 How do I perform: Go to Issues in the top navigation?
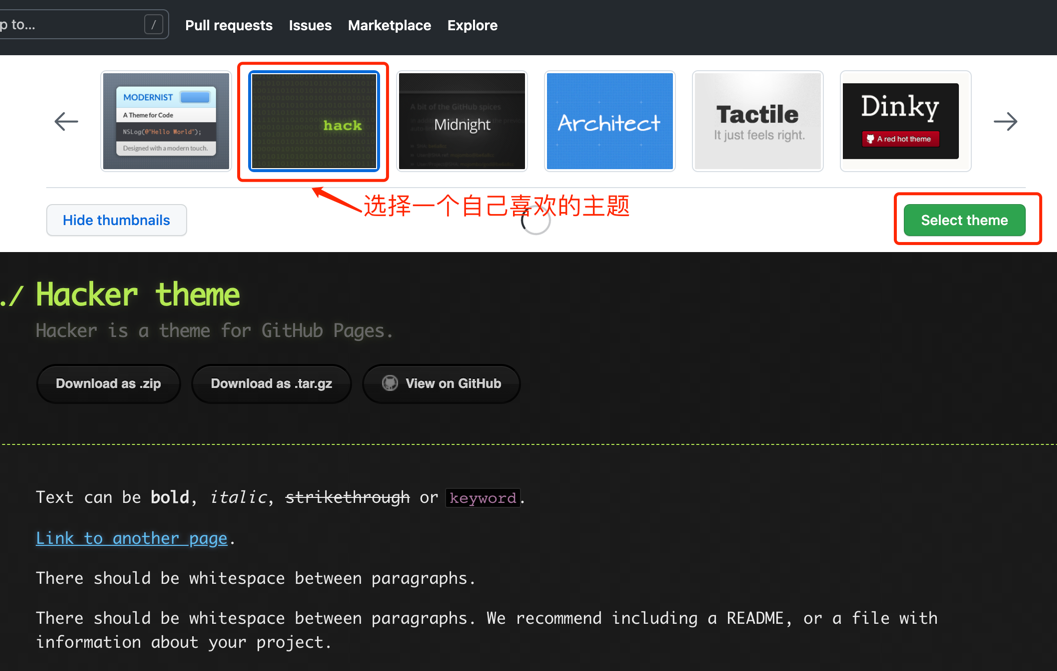310,25
